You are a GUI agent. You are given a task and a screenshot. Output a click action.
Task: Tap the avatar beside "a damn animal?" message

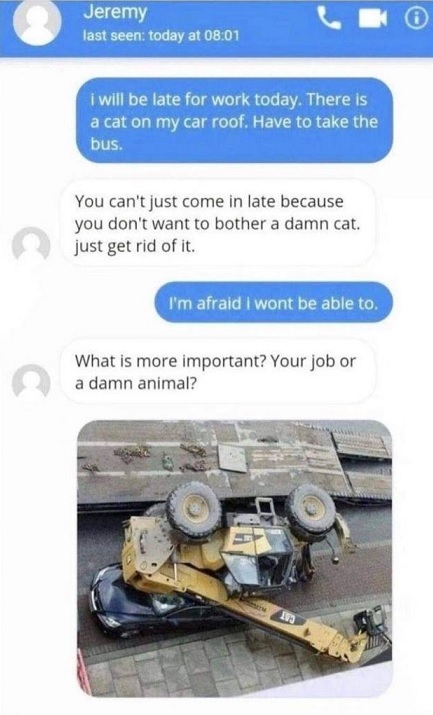coord(31,381)
